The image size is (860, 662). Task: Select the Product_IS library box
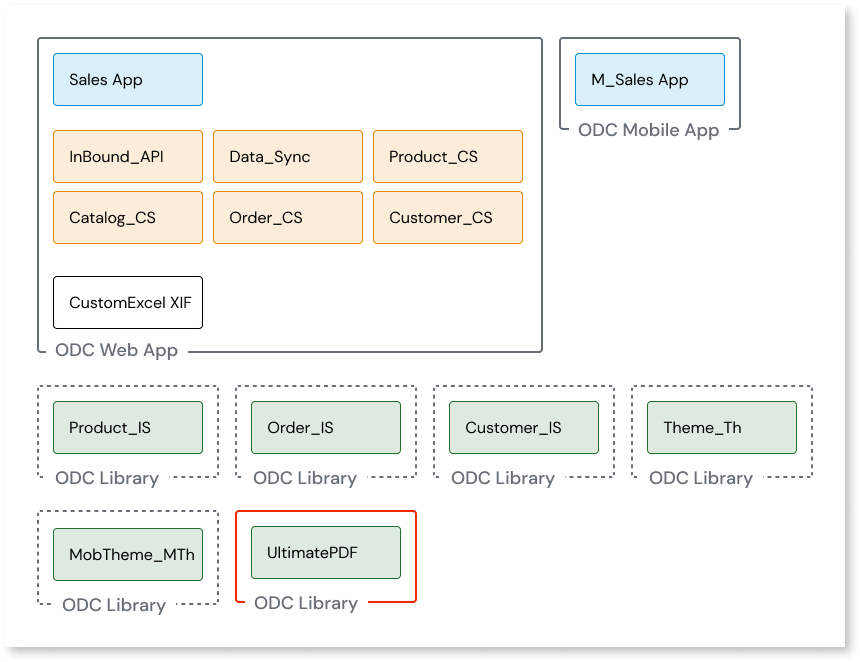tap(128, 427)
